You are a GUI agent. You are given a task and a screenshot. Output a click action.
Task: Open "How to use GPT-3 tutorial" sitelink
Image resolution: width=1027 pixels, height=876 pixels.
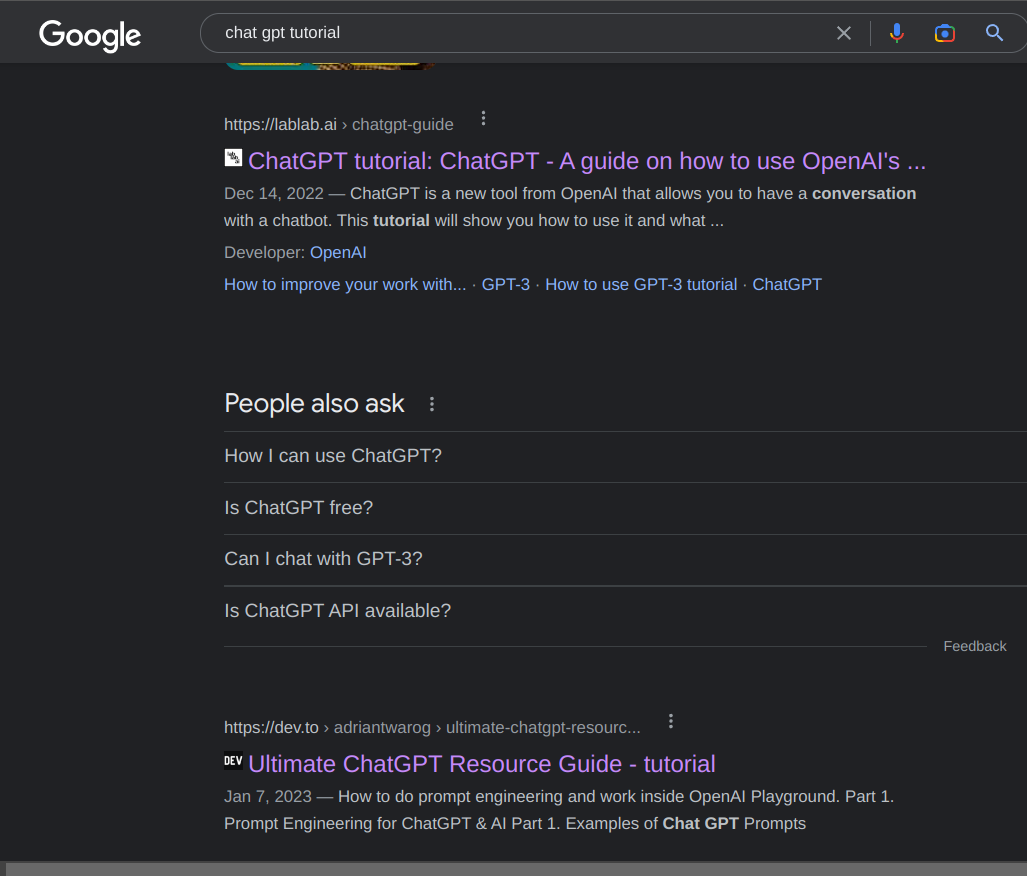pos(641,284)
